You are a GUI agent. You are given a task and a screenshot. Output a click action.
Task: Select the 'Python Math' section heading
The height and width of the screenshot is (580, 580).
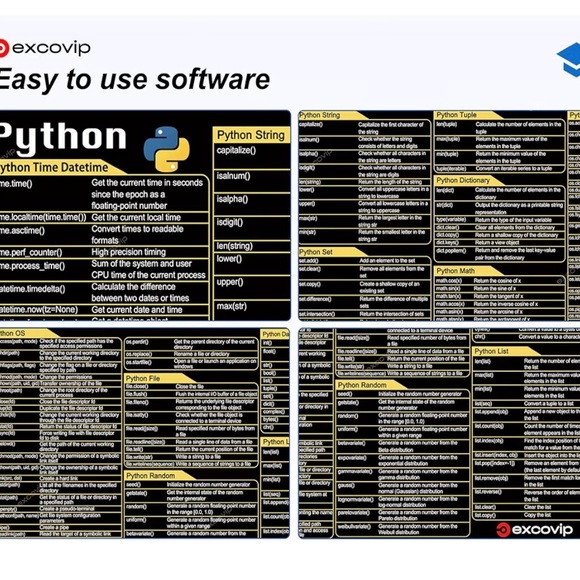point(456,271)
